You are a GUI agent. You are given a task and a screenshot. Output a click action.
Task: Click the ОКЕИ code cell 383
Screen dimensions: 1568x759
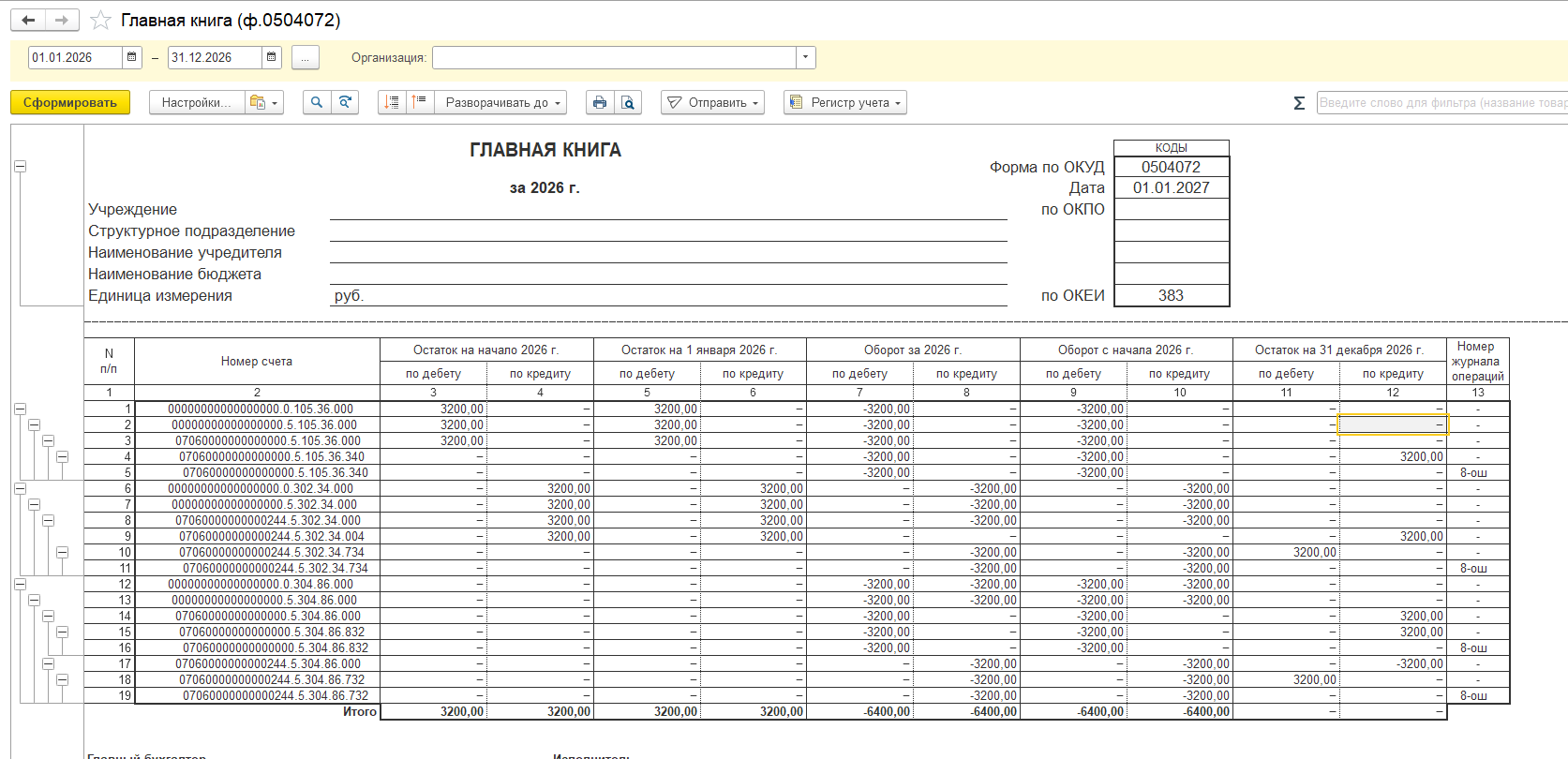click(x=1172, y=295)
